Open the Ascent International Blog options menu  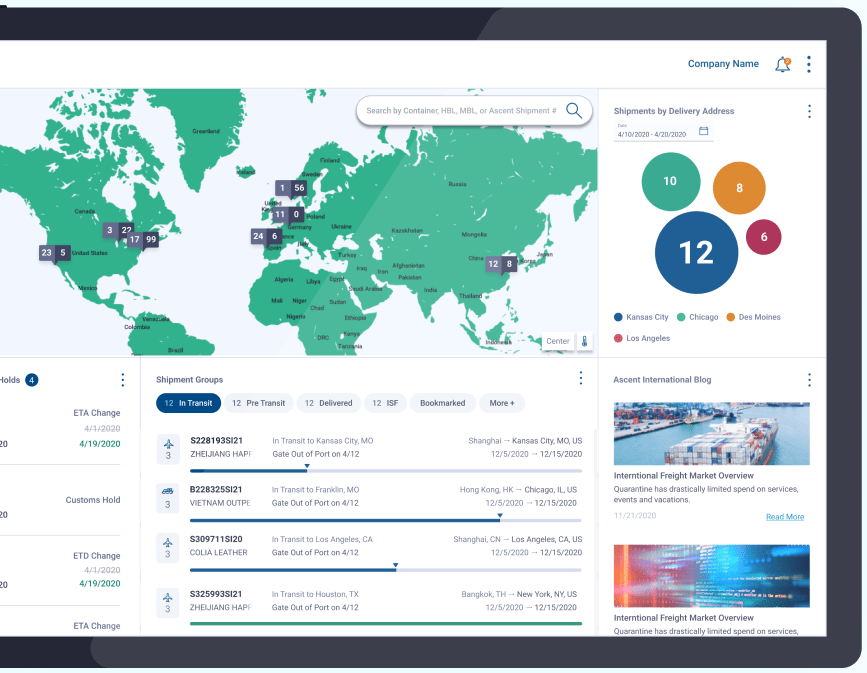coord(809,380)
